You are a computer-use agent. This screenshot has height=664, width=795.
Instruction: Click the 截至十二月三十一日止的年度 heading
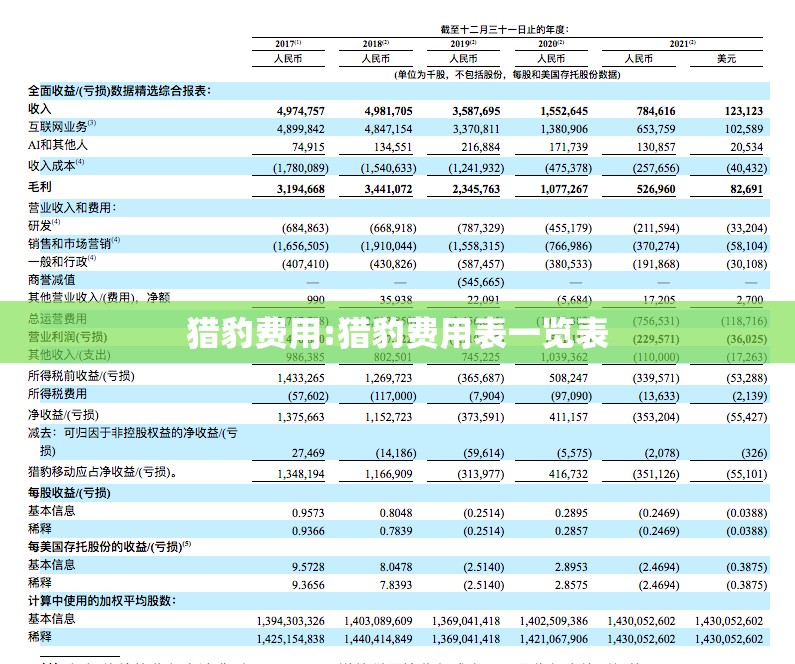504,29
